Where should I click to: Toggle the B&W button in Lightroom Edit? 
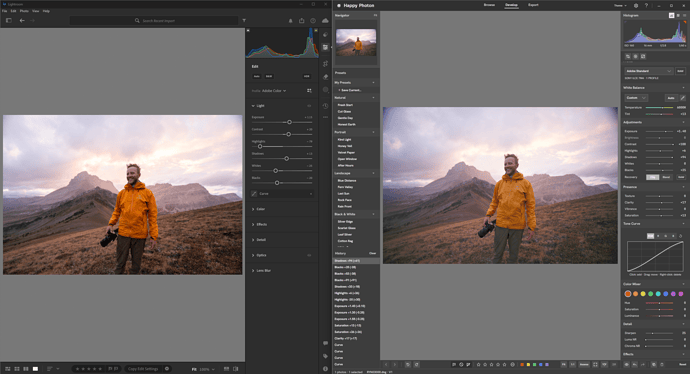tap(269, 76)
